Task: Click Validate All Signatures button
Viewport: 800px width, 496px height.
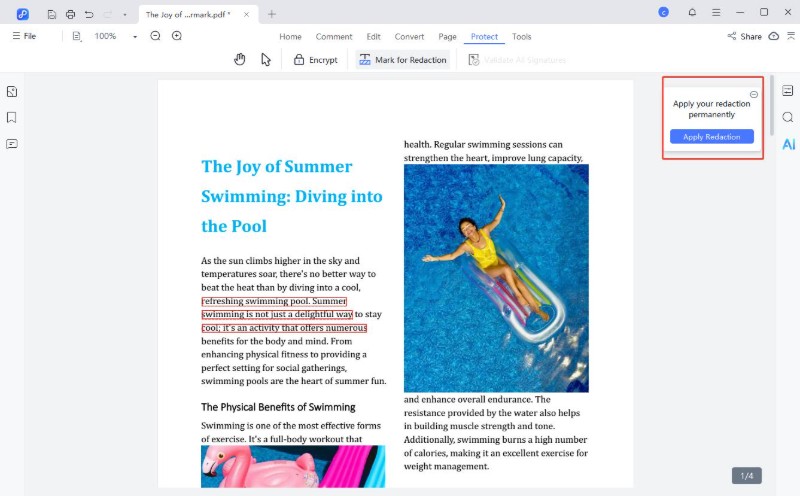Action: (517, 60)
